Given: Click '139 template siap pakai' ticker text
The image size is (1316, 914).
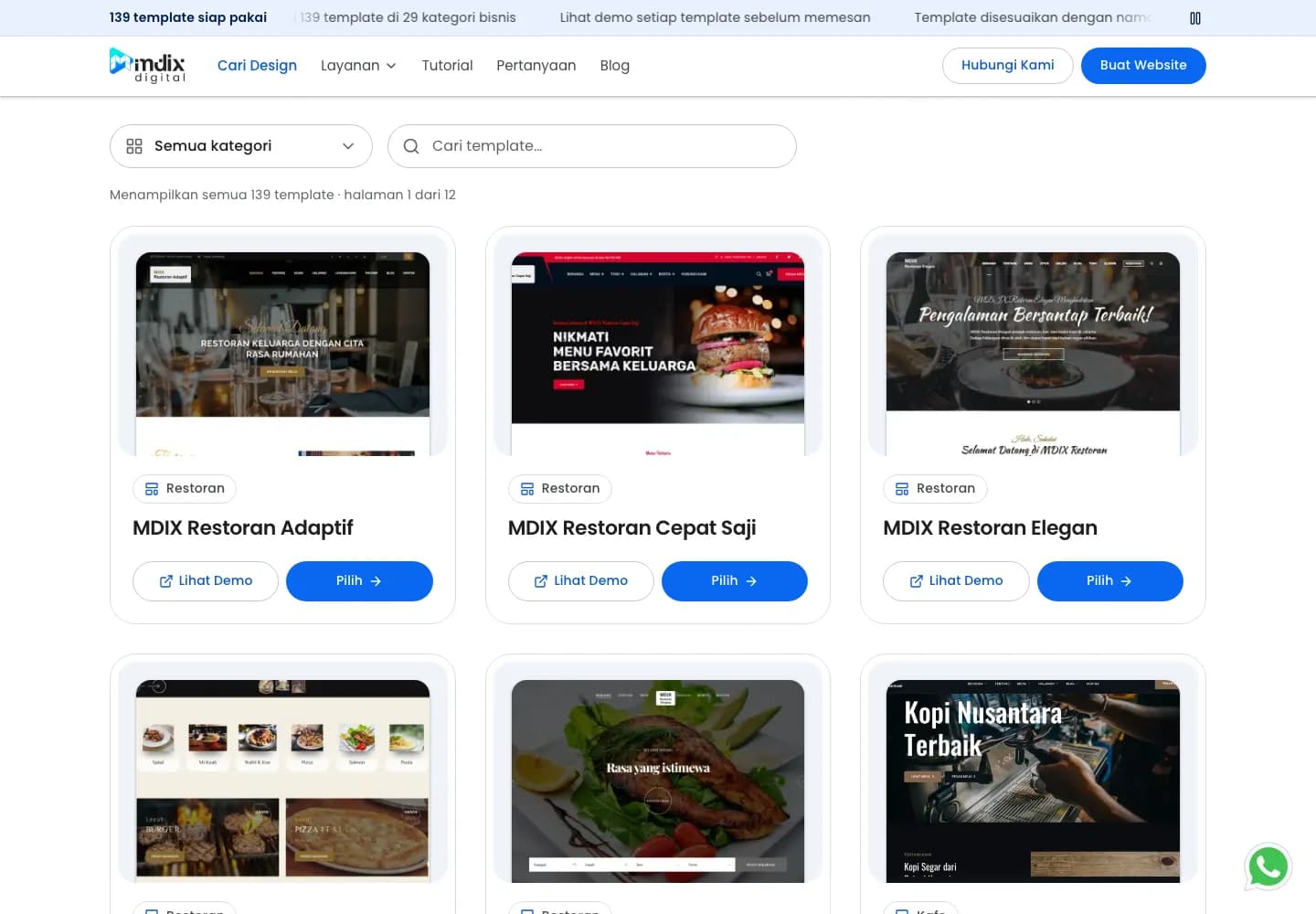Looking at the screenshot, I should pos(188,17).
